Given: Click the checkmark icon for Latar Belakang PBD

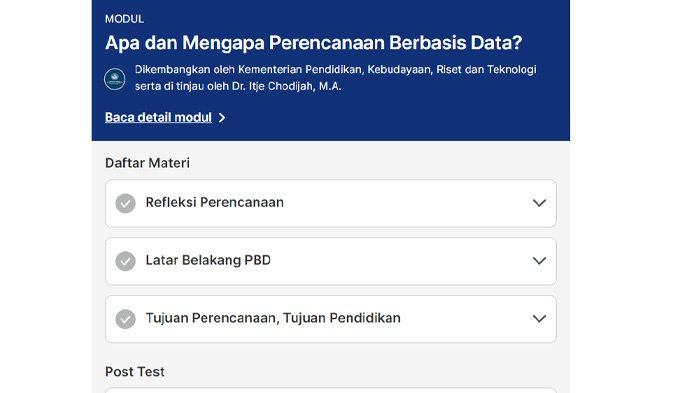Looking at the screenshot, I should 125,261.
